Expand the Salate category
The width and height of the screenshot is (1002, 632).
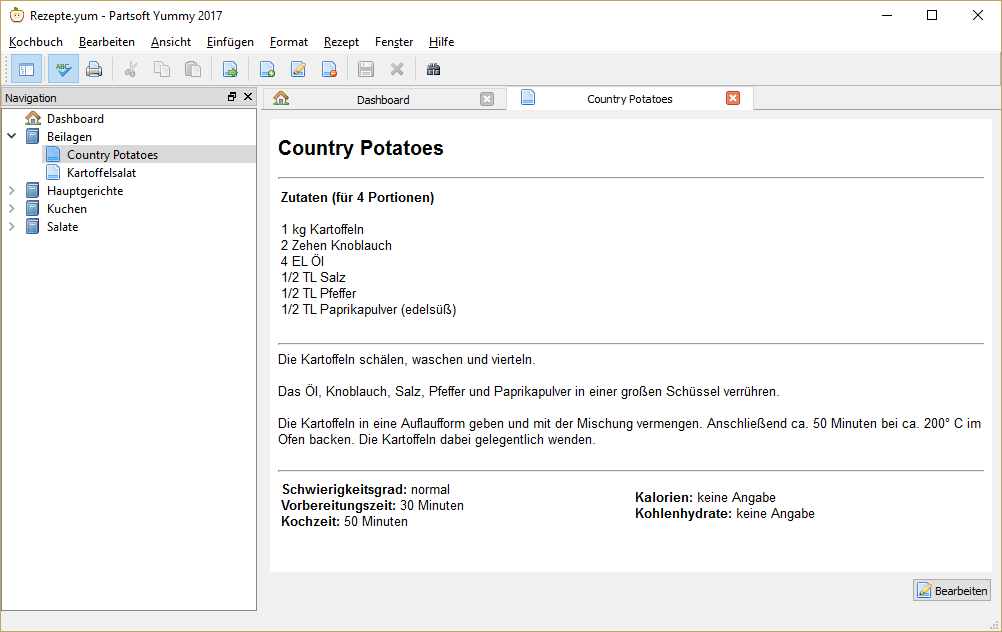point(12,227)
